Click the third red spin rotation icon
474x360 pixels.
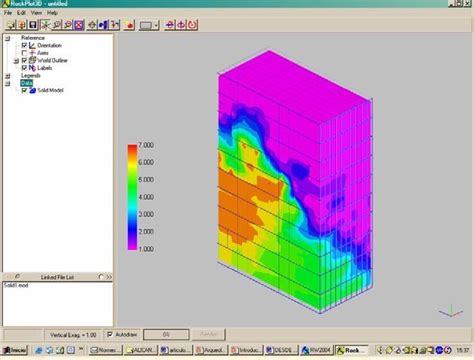click(193, 25)
